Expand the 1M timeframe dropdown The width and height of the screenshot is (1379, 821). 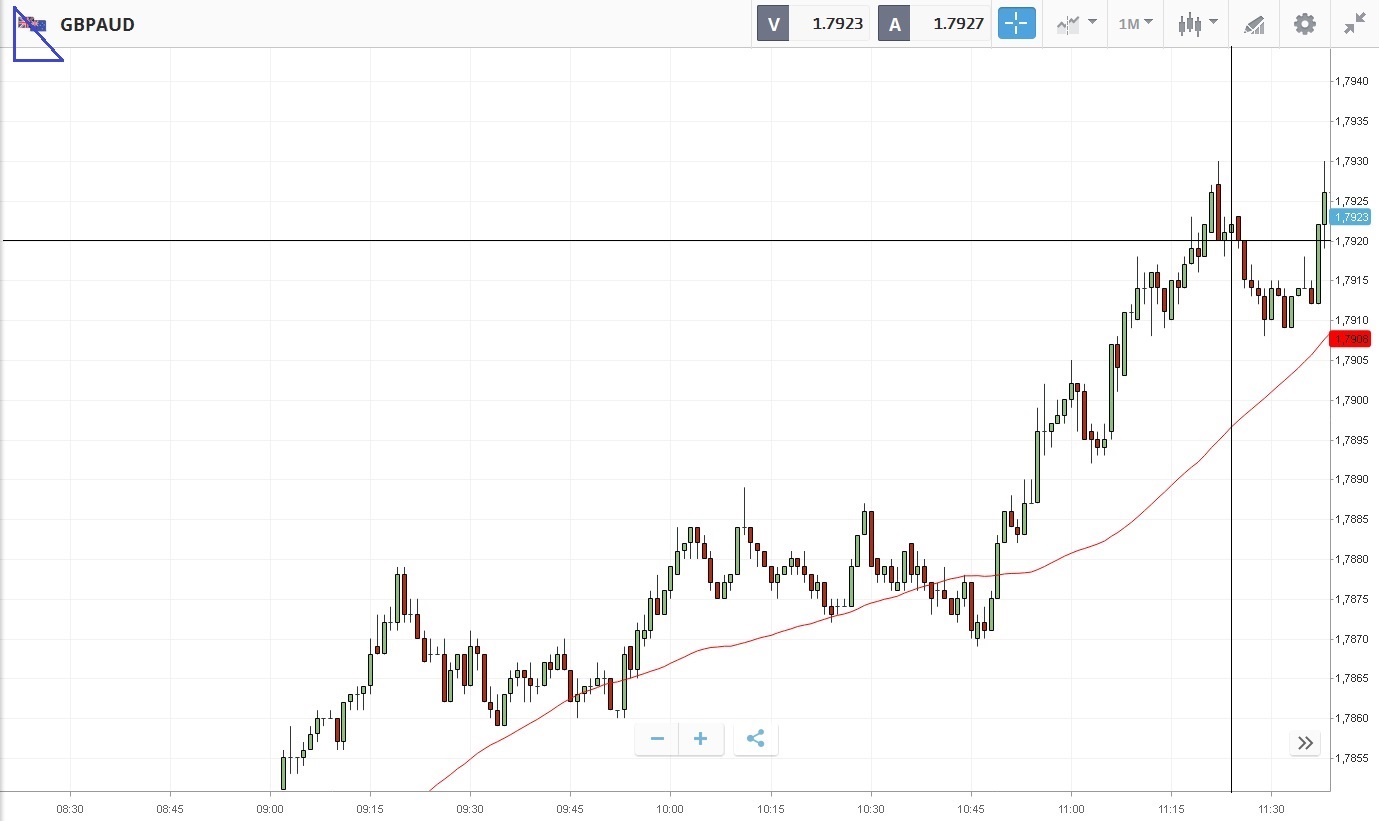point(1135,24)
